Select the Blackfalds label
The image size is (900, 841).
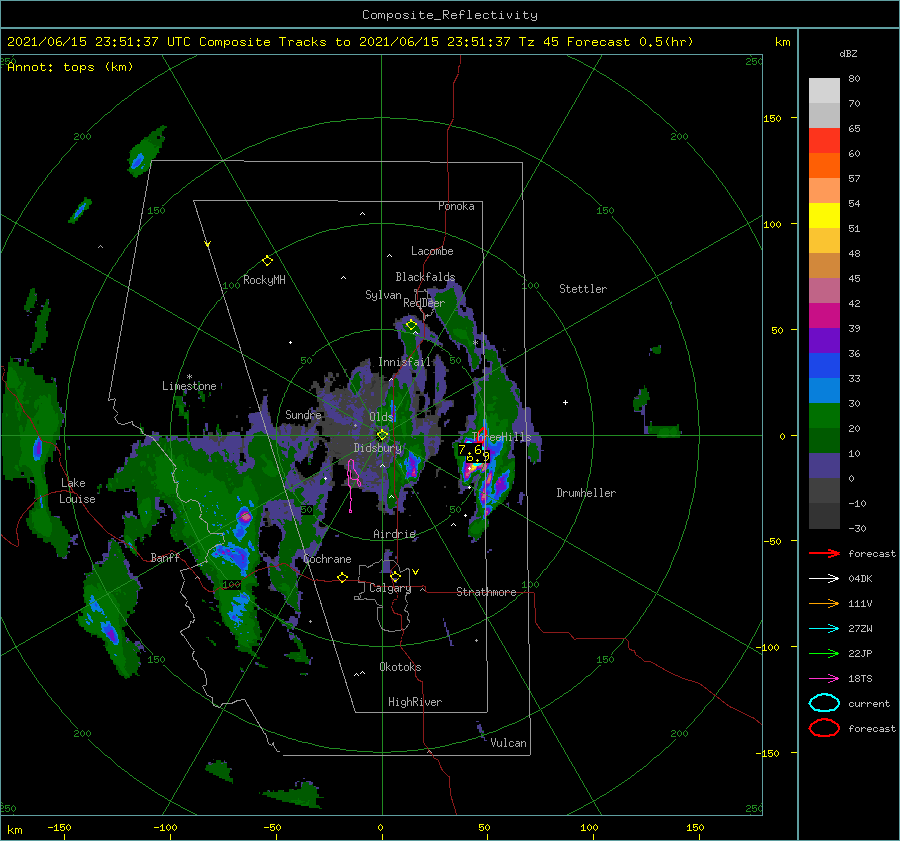tap(425, 277)
